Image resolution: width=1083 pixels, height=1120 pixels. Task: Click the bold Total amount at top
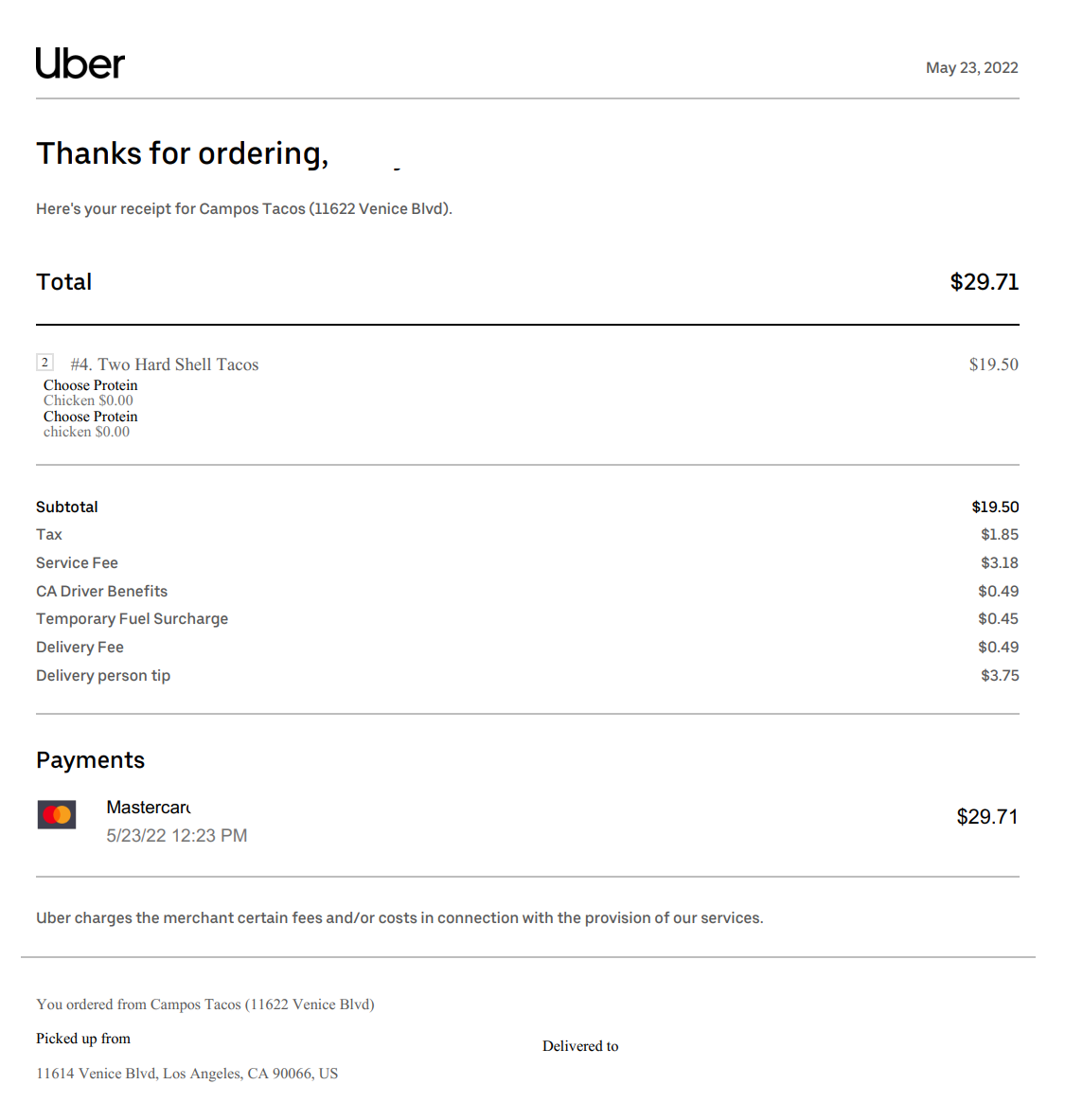[x=984, y=282]
